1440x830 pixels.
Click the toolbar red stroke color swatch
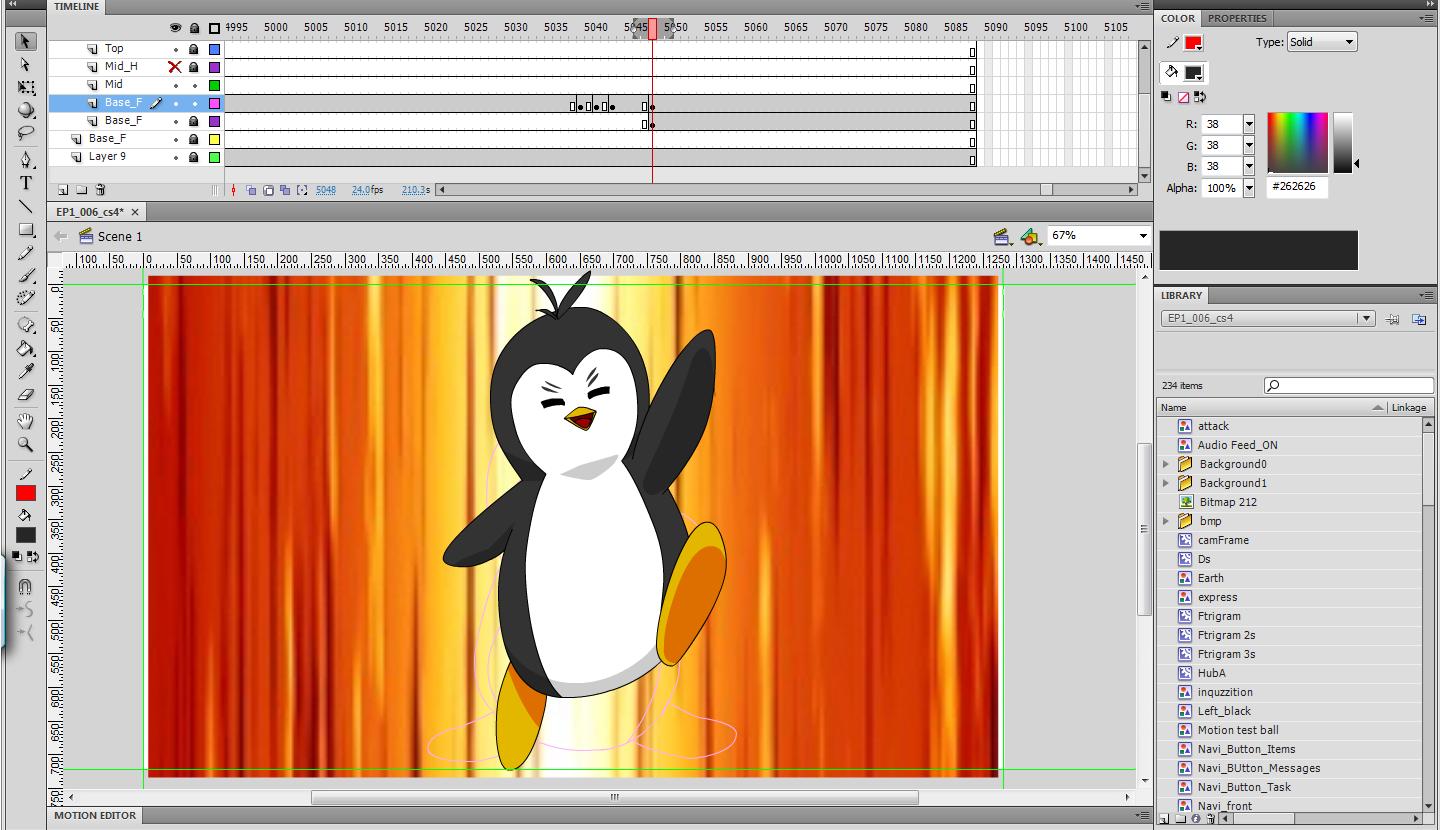pos(26,493)
